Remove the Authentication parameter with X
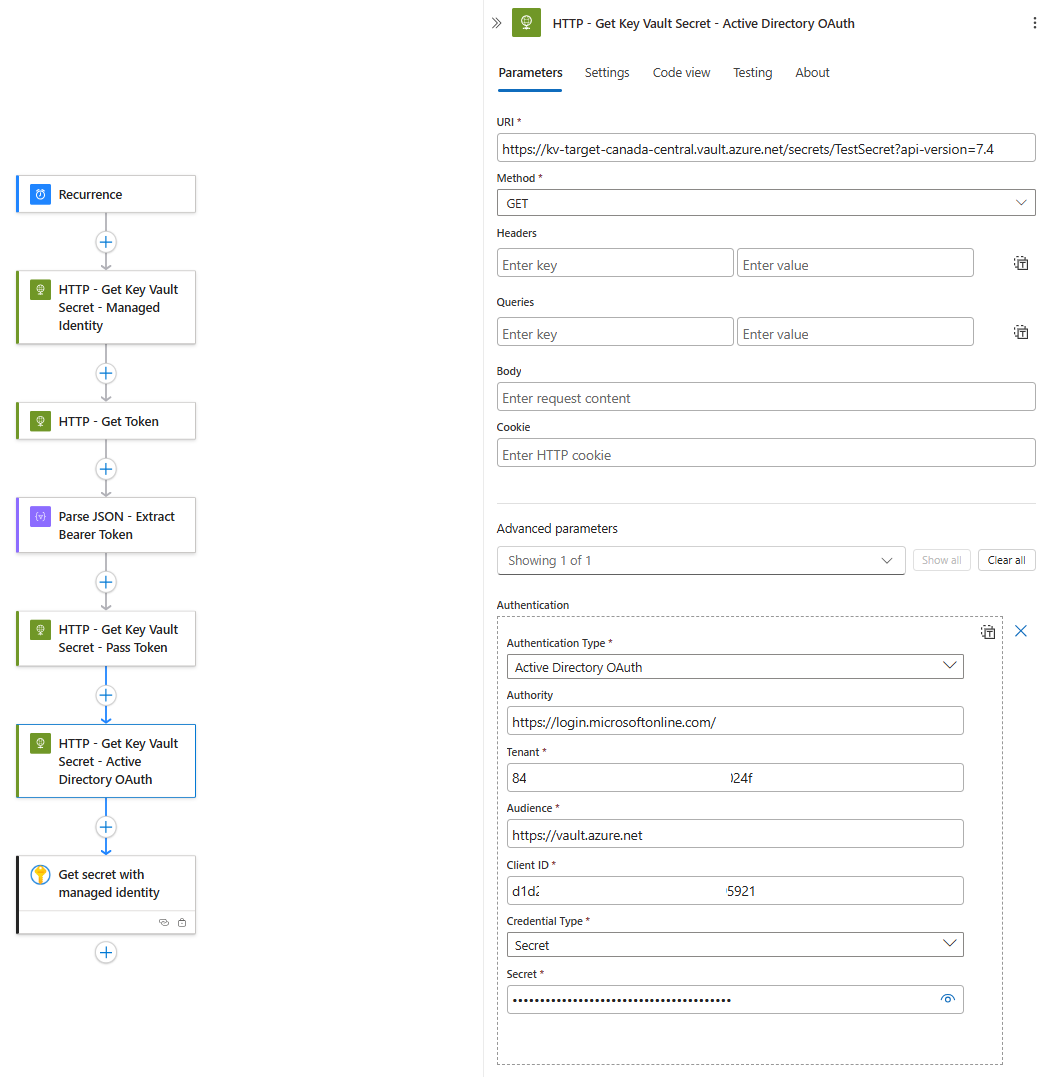Screen dimensions: 1042x1077 [x=1021, y=631]
